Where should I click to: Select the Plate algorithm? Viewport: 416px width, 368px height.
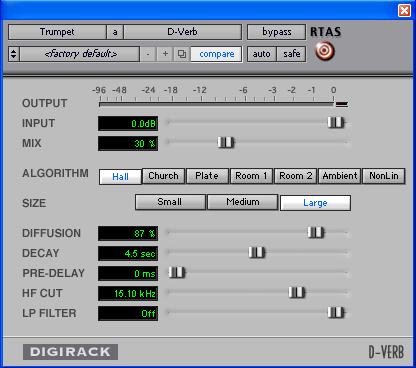click(x=207, y=176)
